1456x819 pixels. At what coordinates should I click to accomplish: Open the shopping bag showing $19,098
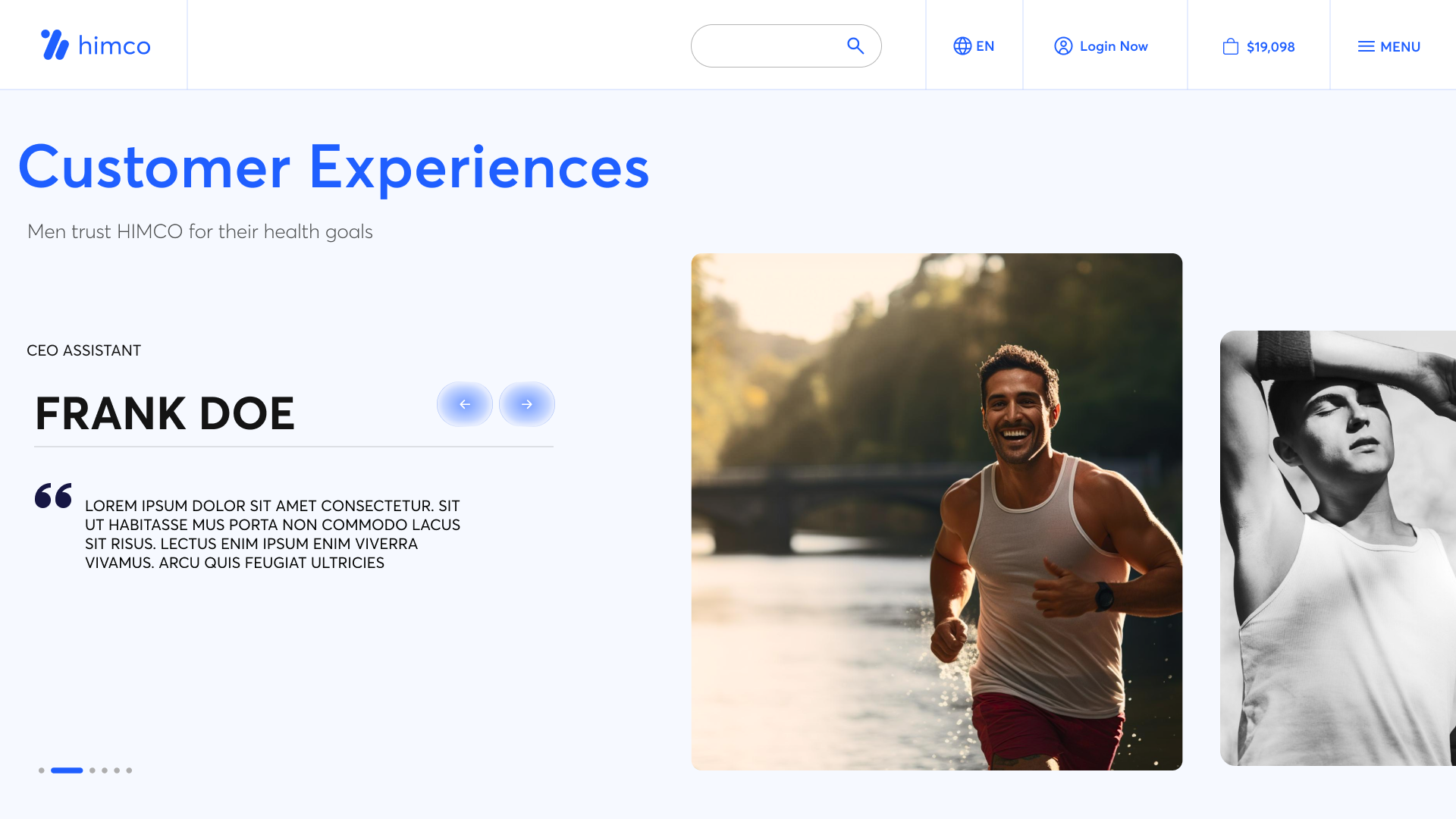1259,47
